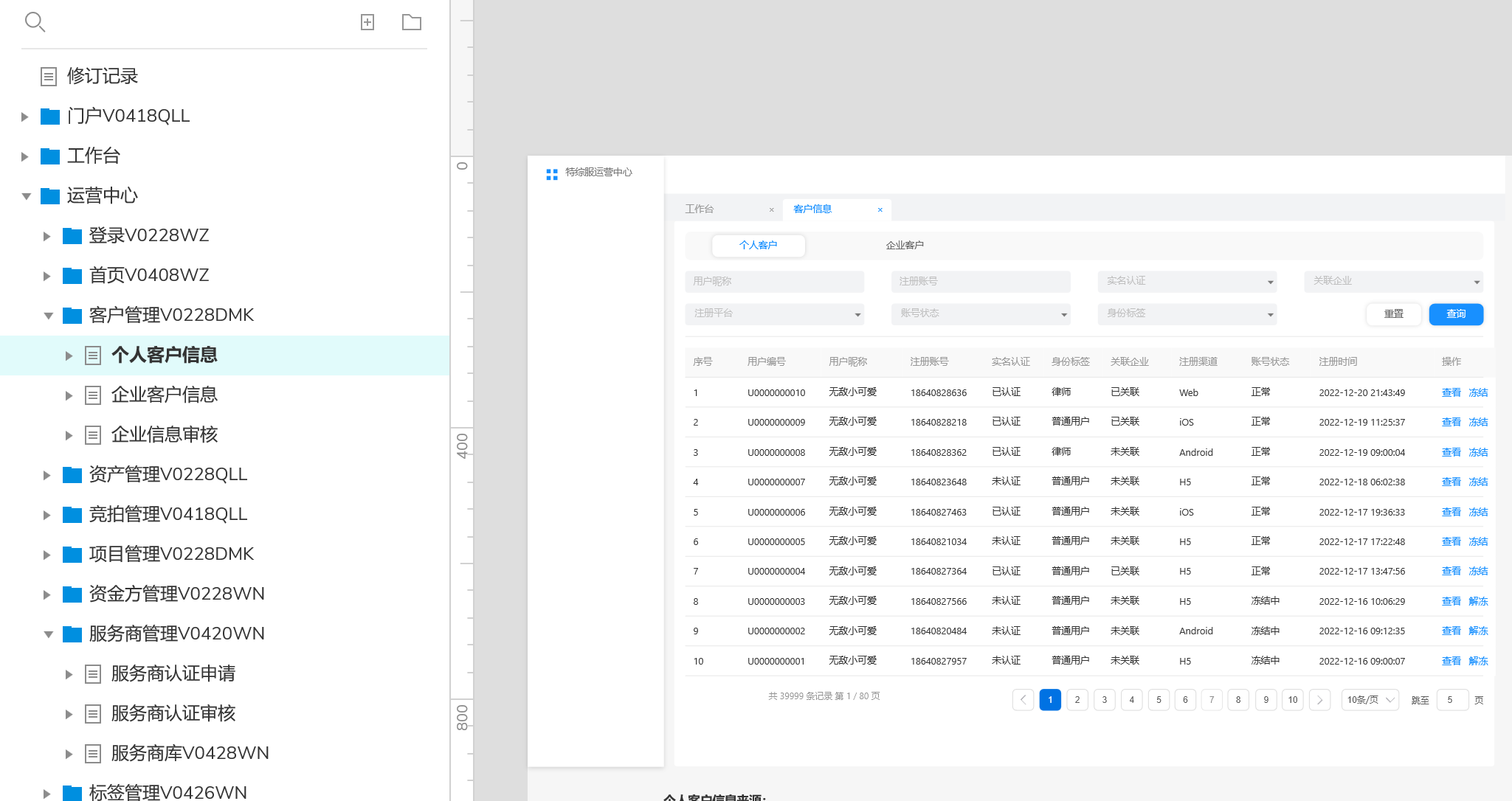The height and width of the screenshot is (801, 1512).
Task: Click the 冻结中 status in row 9
Action: [x=1266, y=631]
